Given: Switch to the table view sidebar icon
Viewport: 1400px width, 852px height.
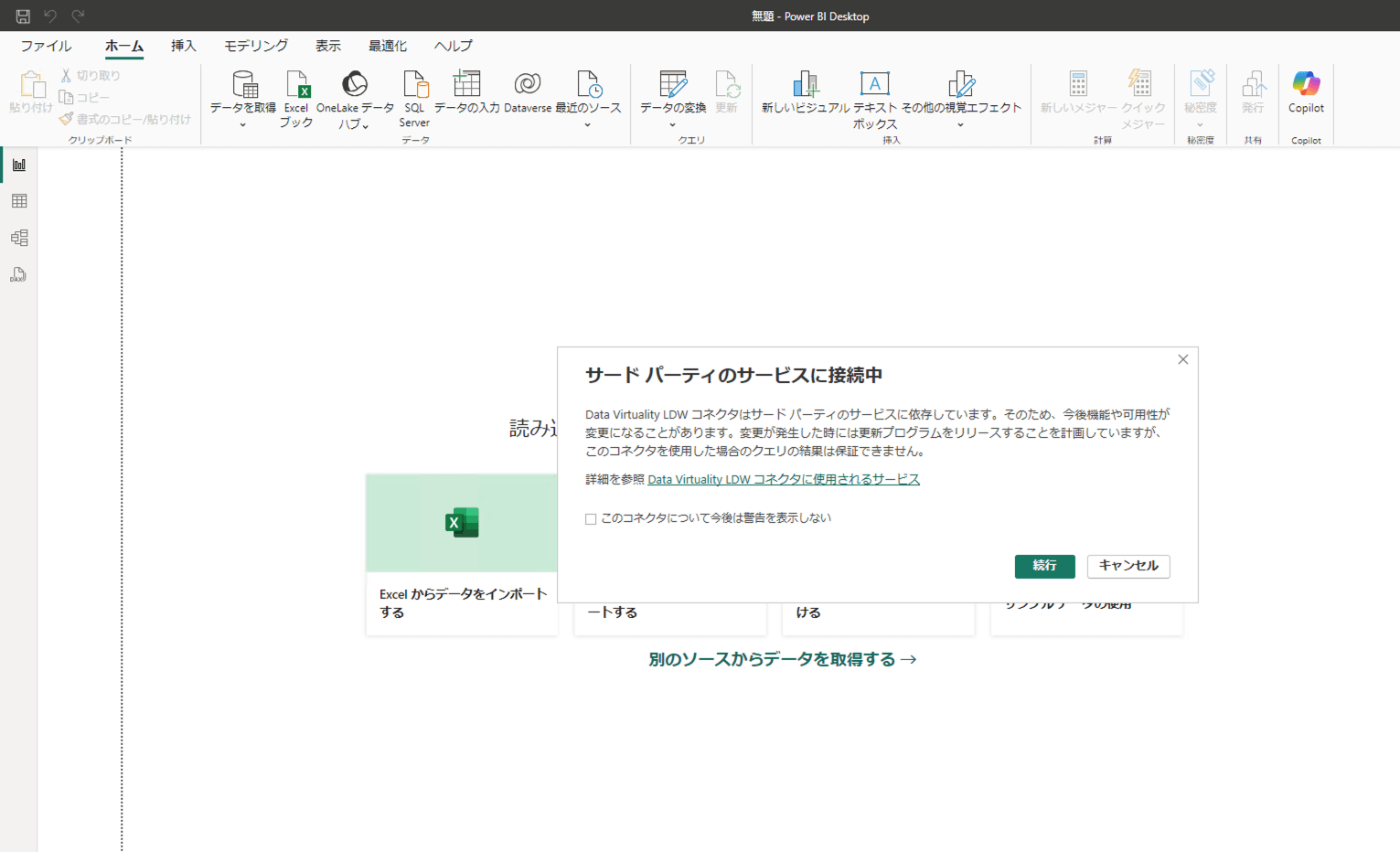Looking at the screenshot, I should coord(19,201).
